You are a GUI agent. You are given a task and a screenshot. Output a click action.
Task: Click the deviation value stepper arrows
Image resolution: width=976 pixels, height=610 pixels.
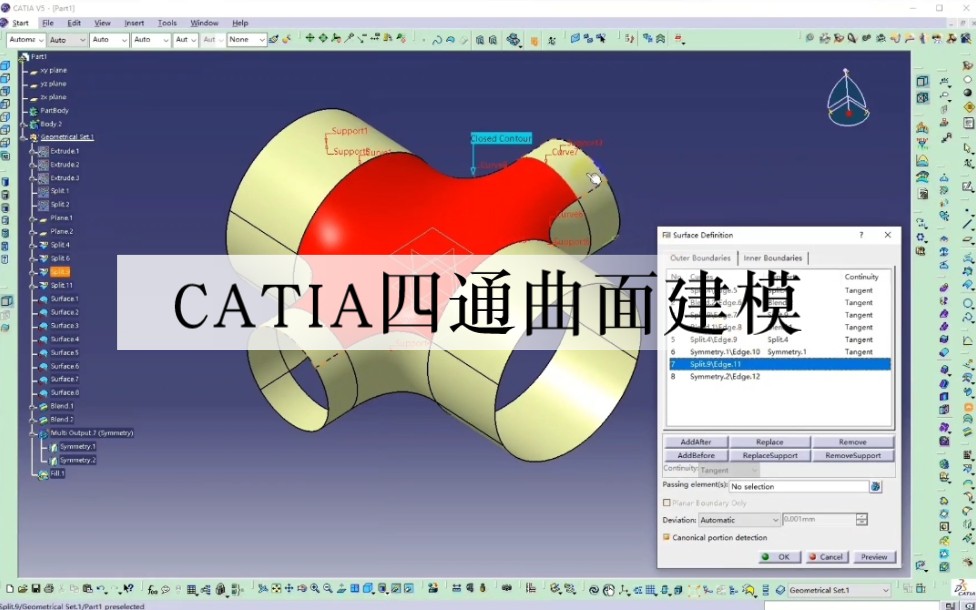pyautogui.click(x=861, y=520)
